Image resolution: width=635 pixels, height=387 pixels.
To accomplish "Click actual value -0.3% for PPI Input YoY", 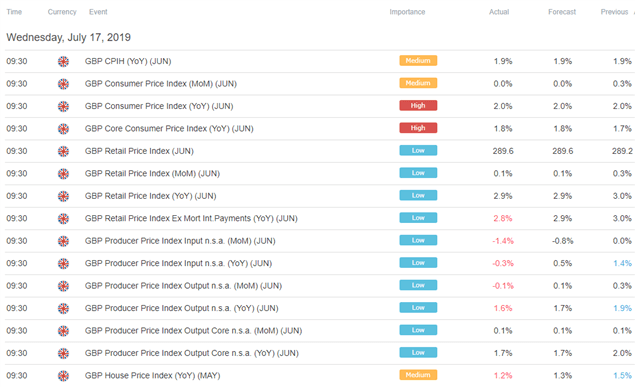I will (503, 264).
